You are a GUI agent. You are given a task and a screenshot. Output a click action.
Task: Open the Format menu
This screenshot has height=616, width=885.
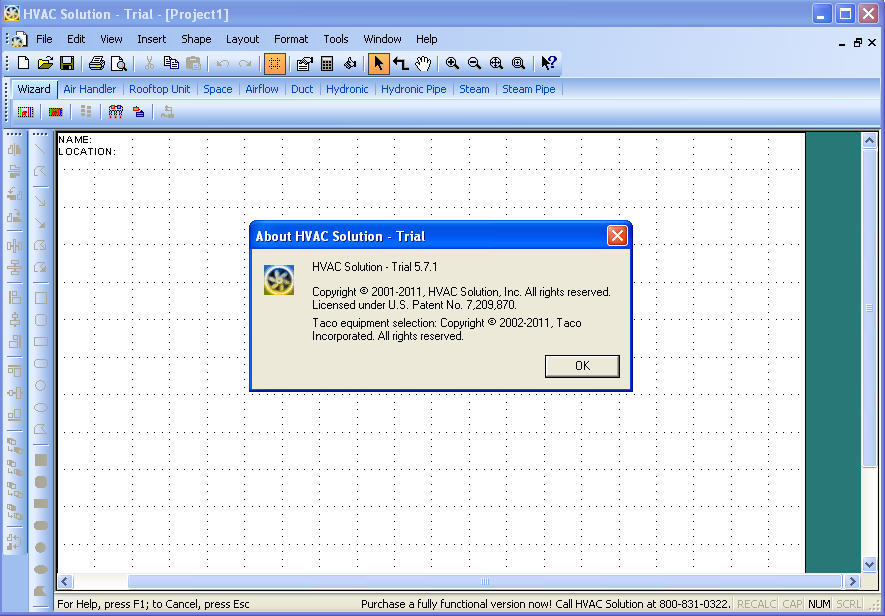tap(291, 39)
